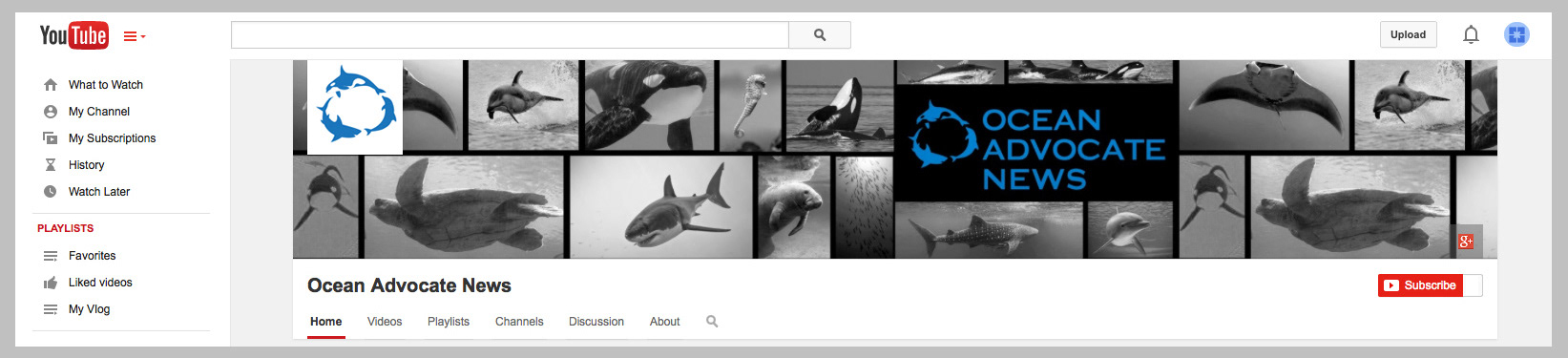
Task: Click the Upload button
Action: coord(1408,34)
